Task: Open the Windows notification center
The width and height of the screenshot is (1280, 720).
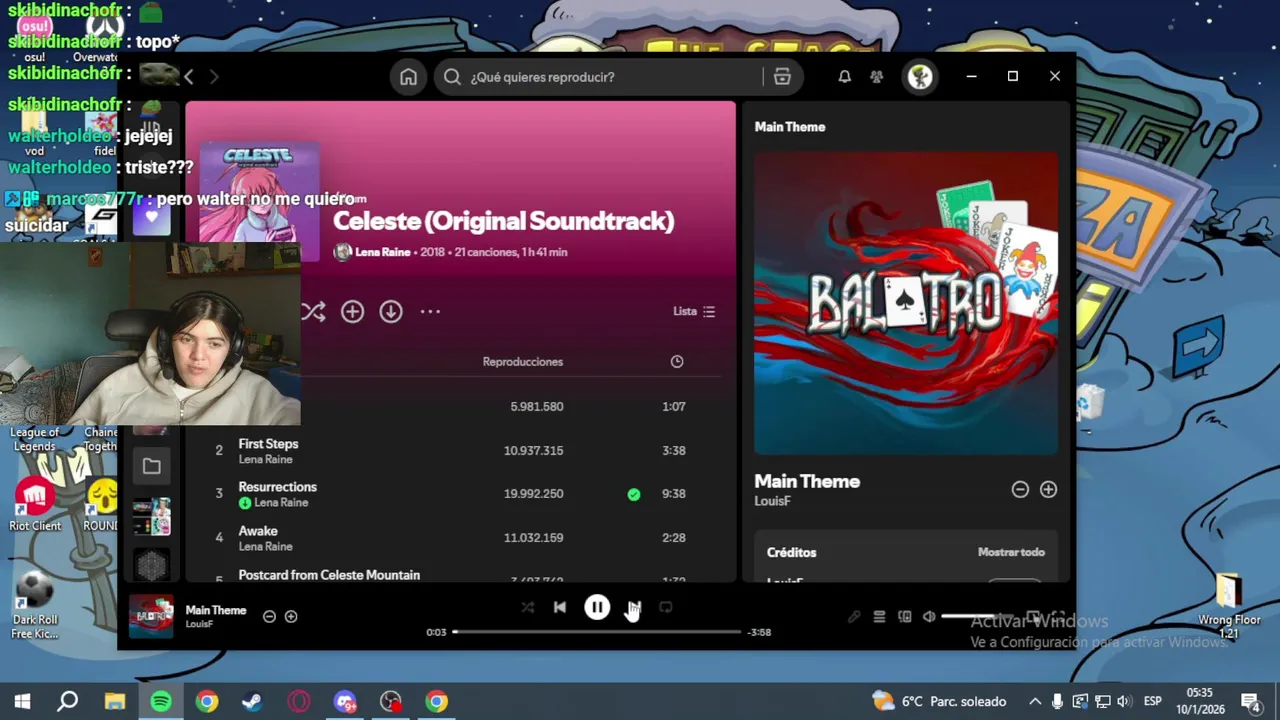Action: coord(1250,701)
